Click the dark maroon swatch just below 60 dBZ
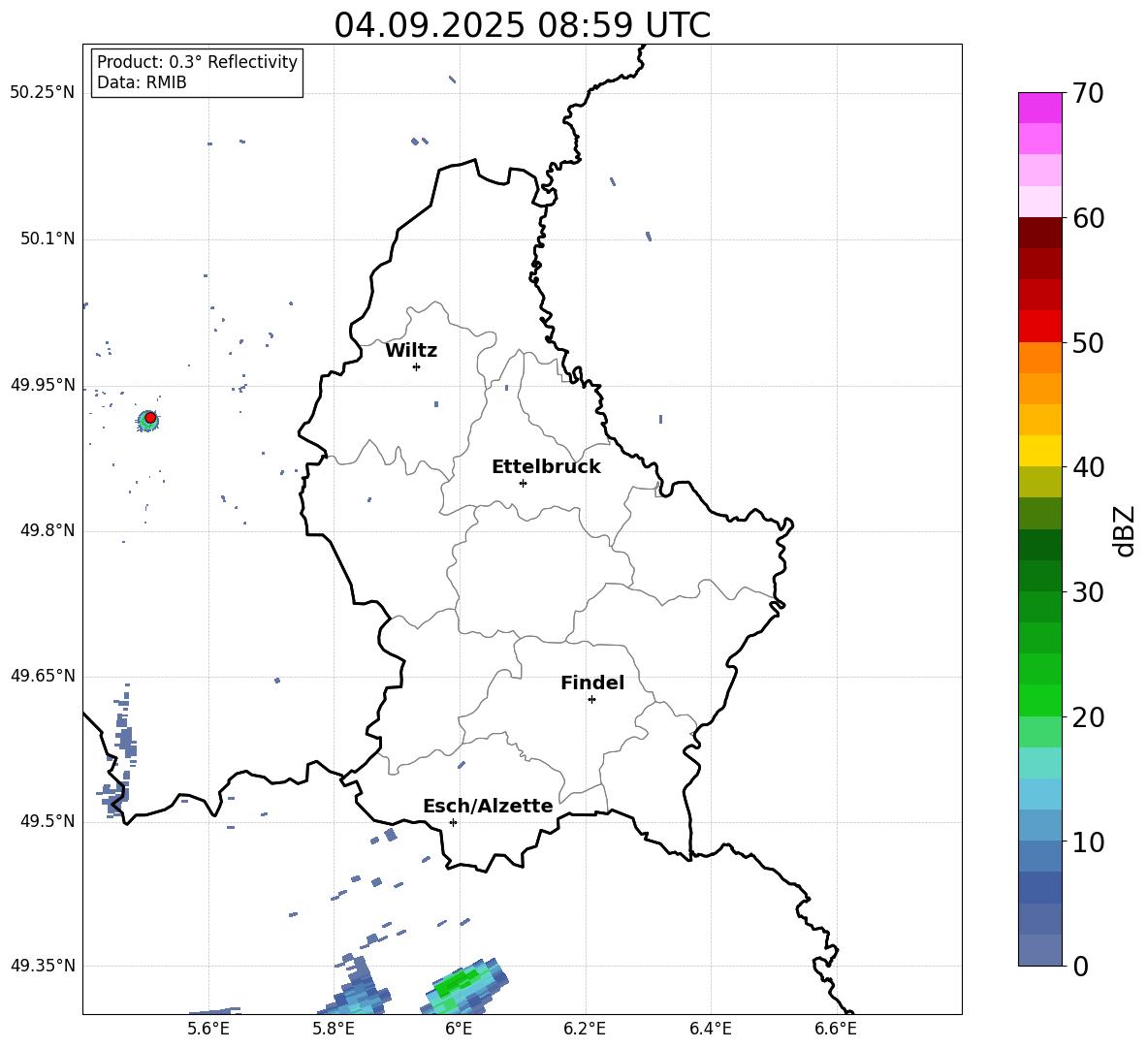Image resolution: width=1148 pixels, height=1048 pixels. coord(1039,233)
